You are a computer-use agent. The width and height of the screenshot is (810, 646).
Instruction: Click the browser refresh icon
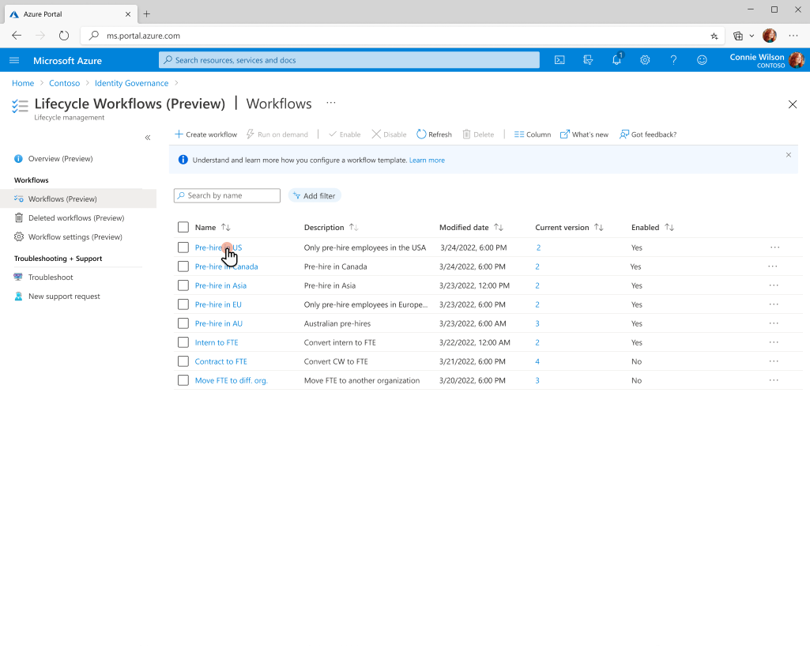coord(64,36)
